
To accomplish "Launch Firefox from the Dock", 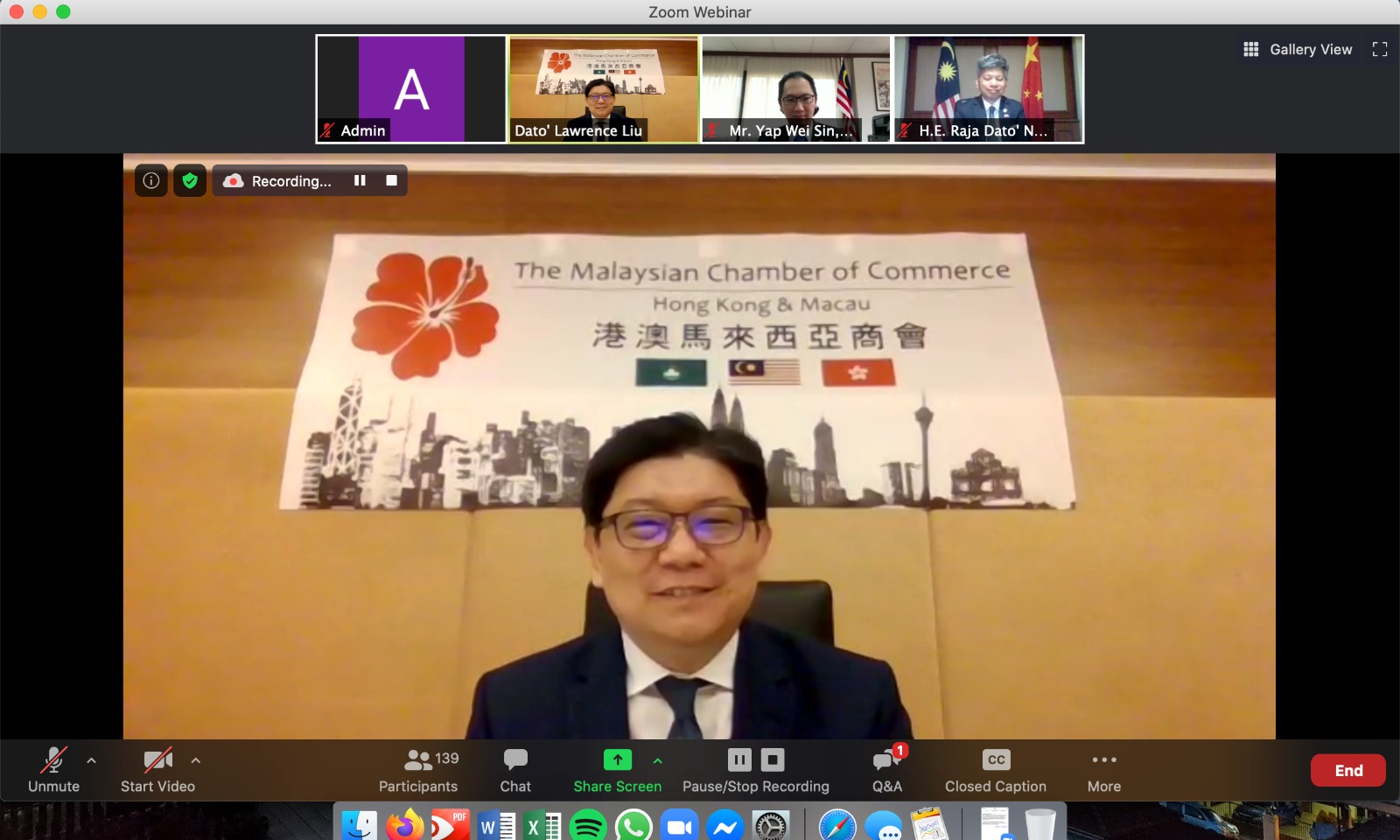I will tap(404, 825).
